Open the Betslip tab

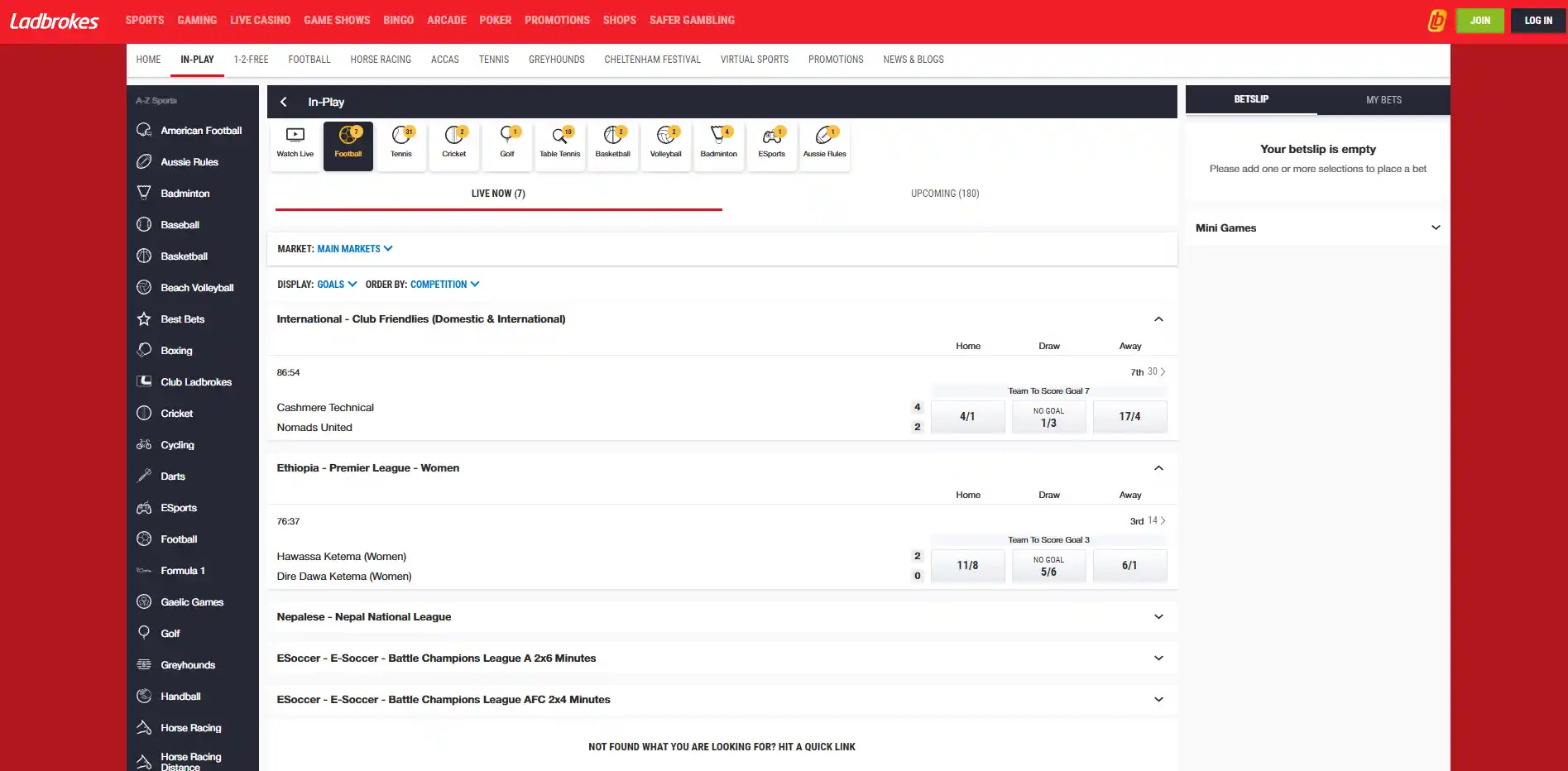pyautogui.click(x=1251, y=99)
